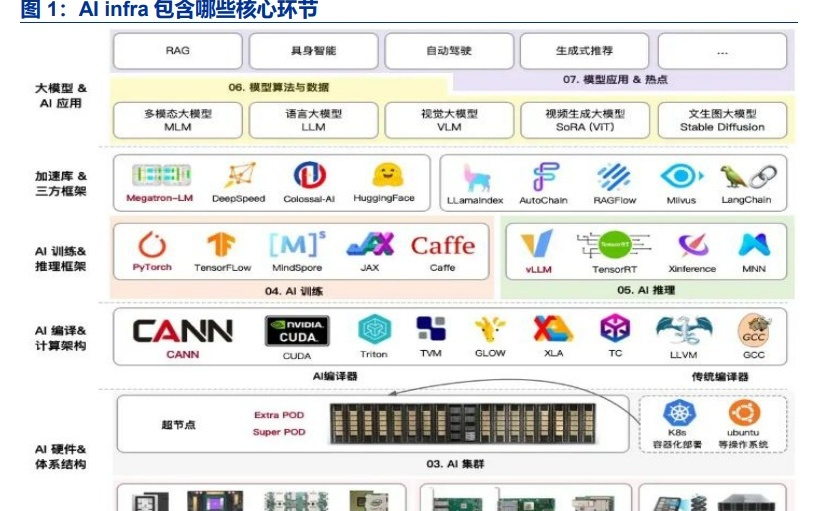Click the AI 训练& 推理框架 row label
This screenshot has height=511, width=819.
(x=61, y=259)
